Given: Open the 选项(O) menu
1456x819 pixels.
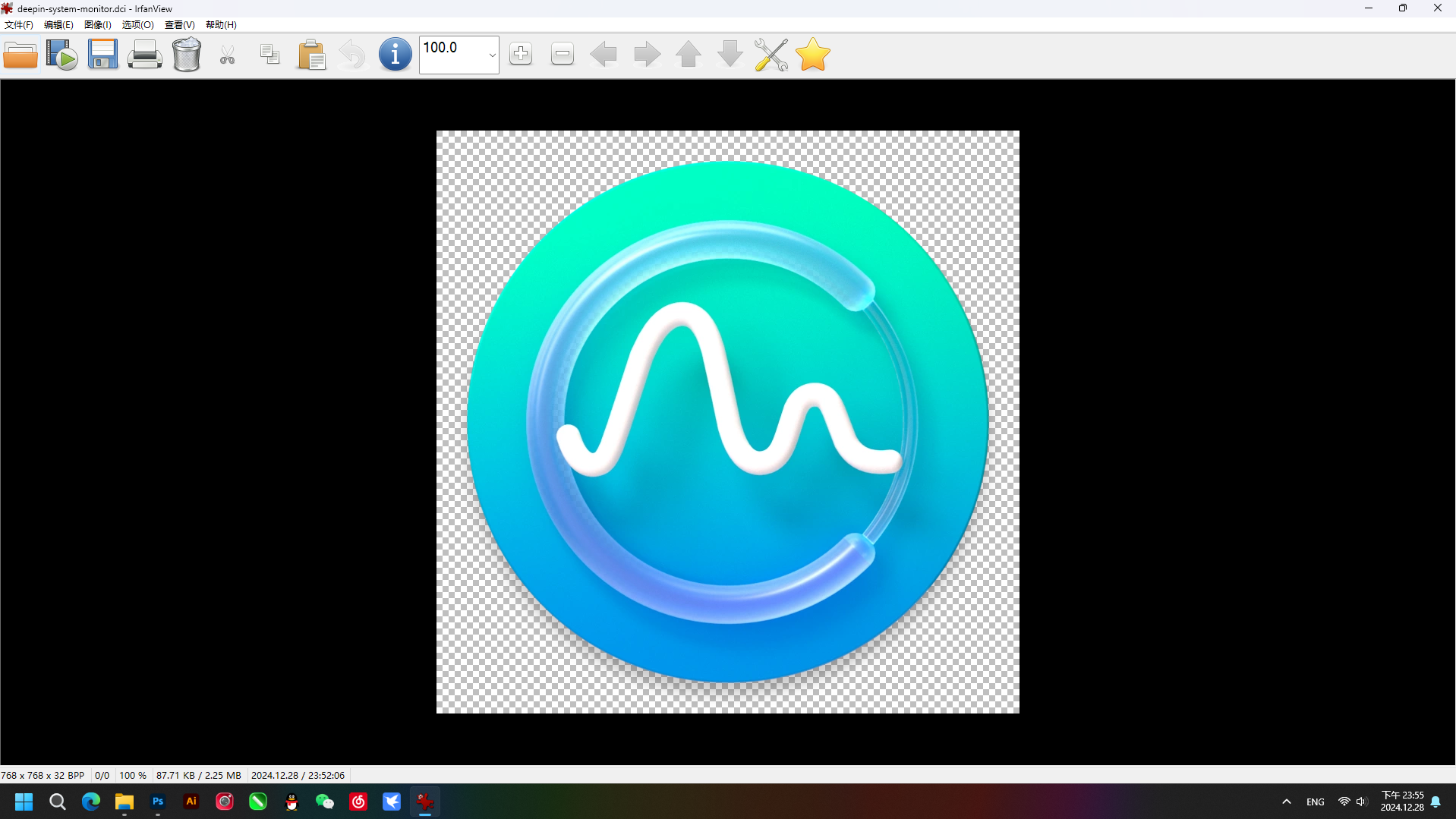Looking at the screenshot, I should pyautogui.click(x=137, y=25).
